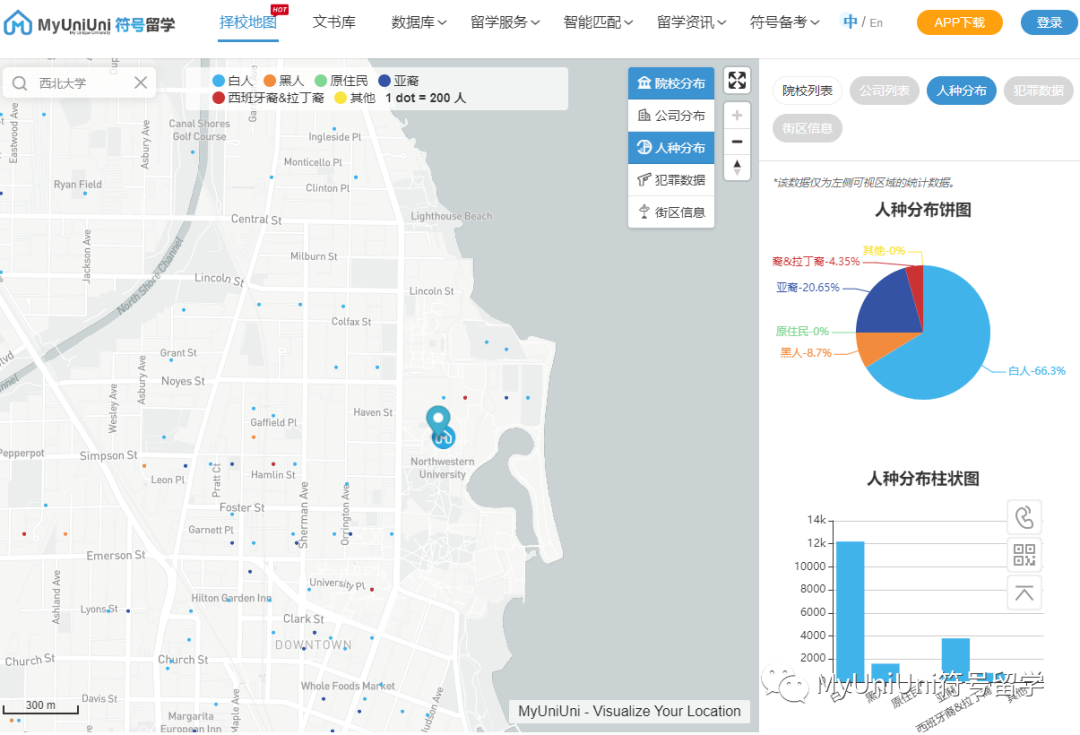The width and height of the screenshot is (1080, 735).
Task: Expand the 智能匹配 dropdown menu
Action: (x=598, y=23)
